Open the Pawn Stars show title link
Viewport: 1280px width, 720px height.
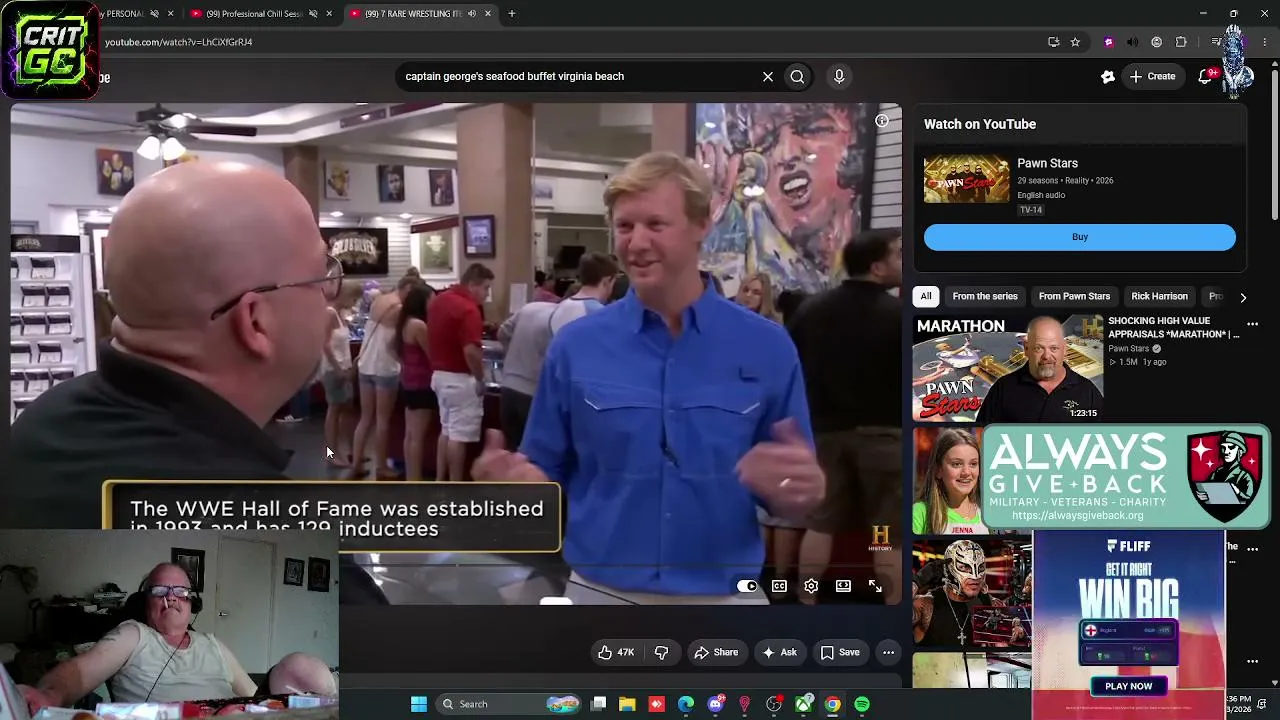pyautogui.click(x=1047, y=163)
